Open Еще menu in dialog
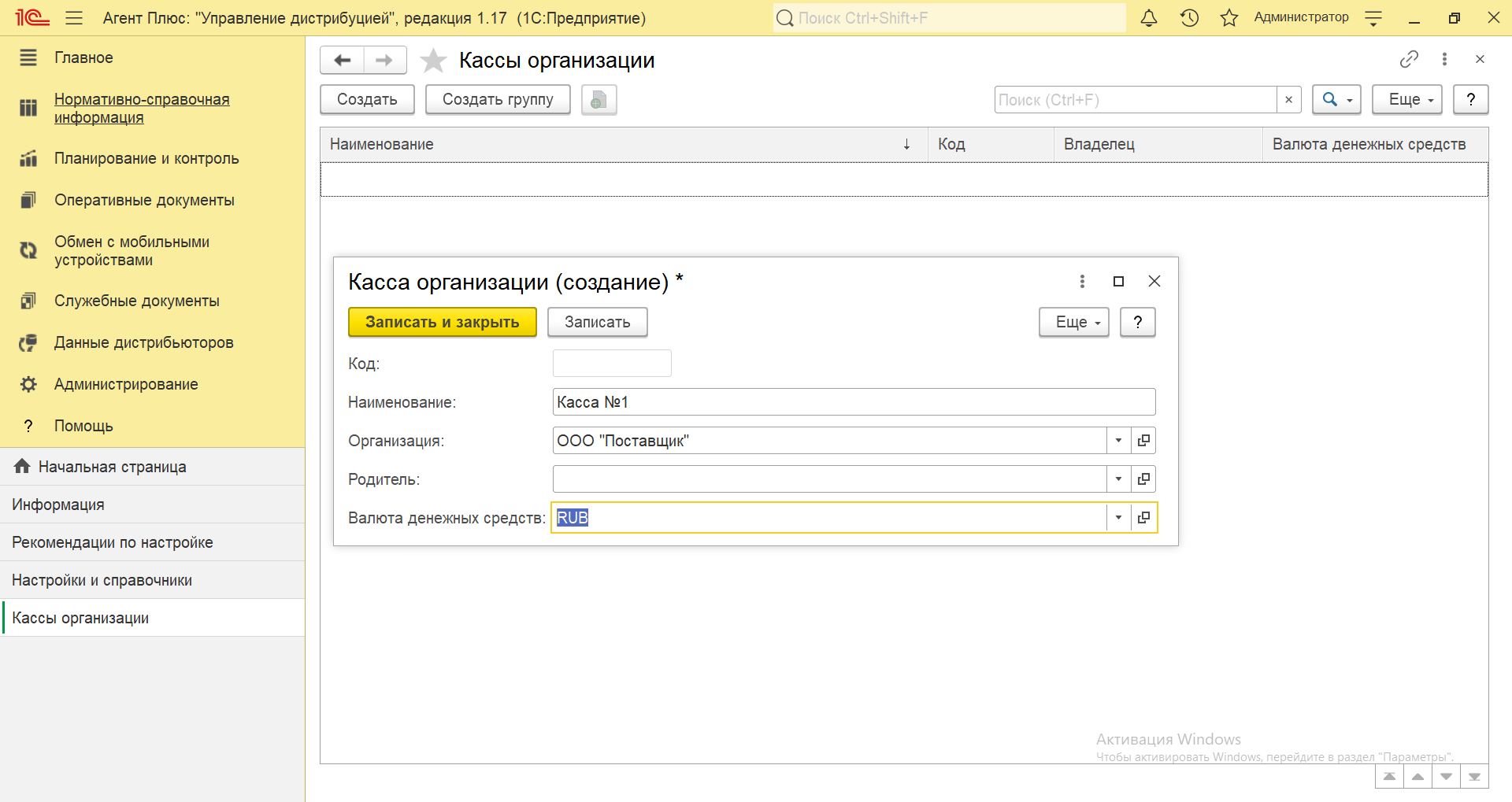This screenshot has width=1512, height=802. pos(1074,322)
